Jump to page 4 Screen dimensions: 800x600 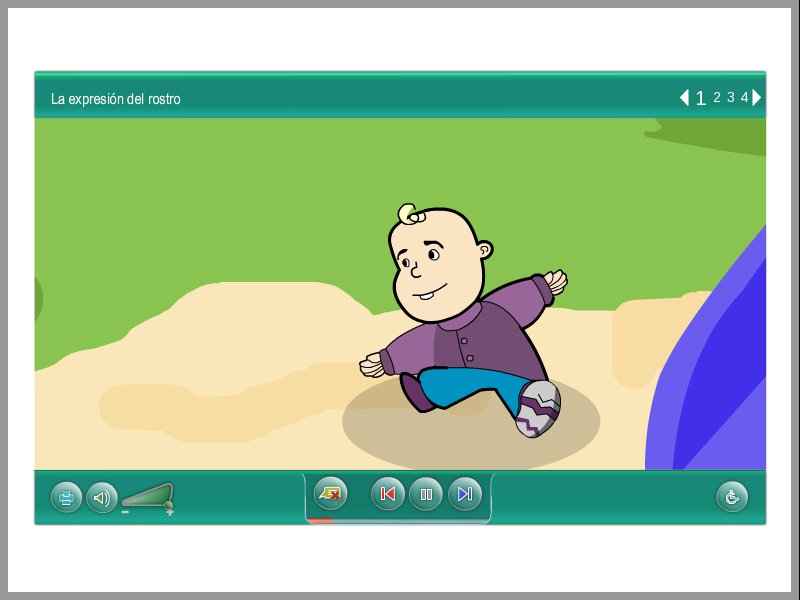pos(744,97)
